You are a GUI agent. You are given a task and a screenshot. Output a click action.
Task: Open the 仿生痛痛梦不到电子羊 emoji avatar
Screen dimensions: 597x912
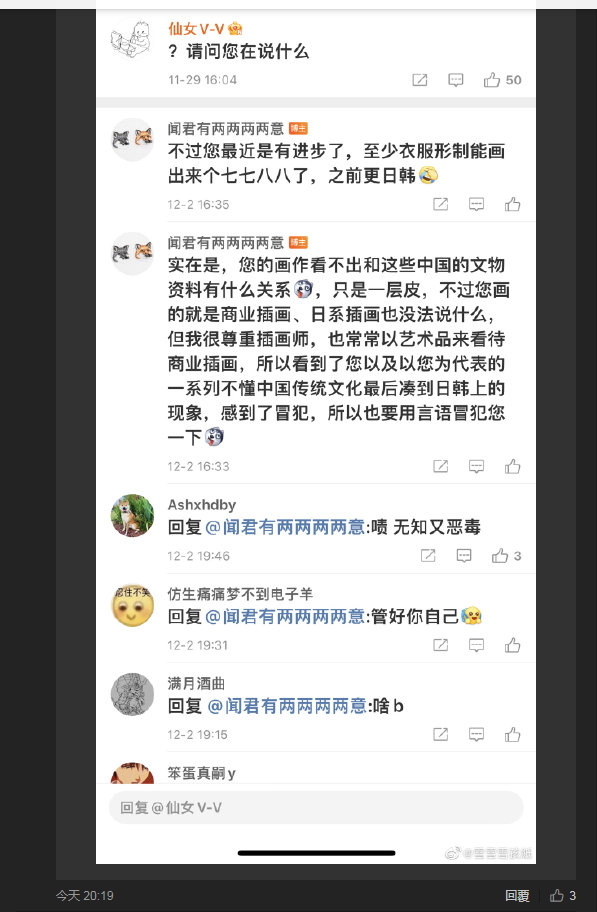(x=133, y=605)
